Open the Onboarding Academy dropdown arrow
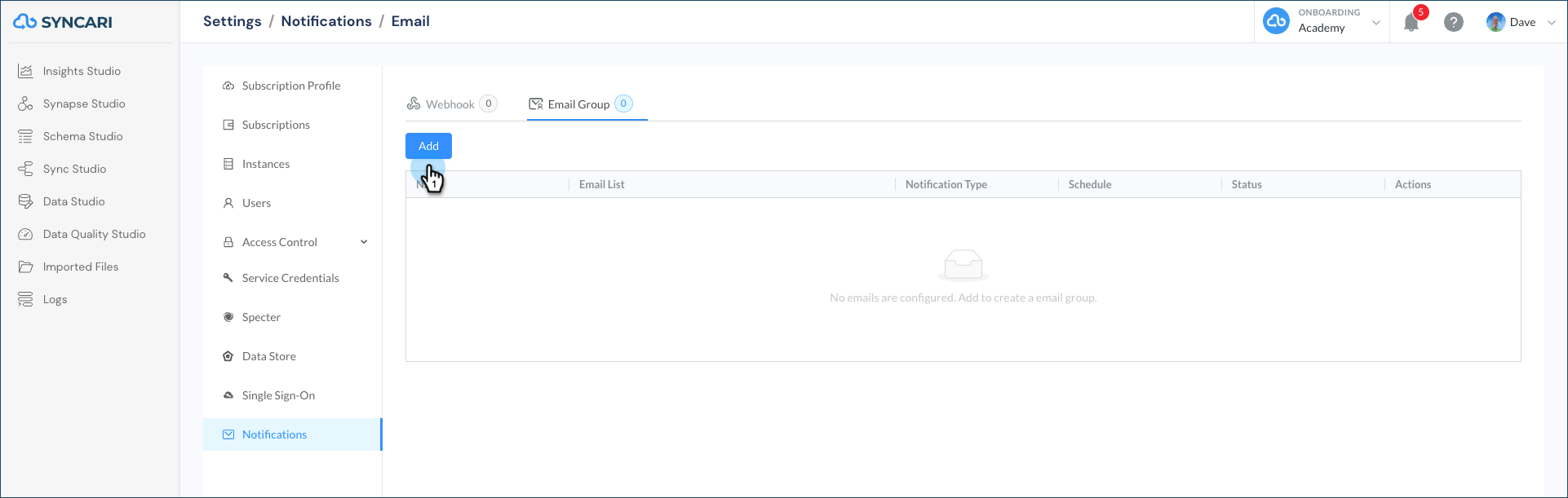Image resolution: width=1568 pixels, height=498 pixels. [1376, 22]
